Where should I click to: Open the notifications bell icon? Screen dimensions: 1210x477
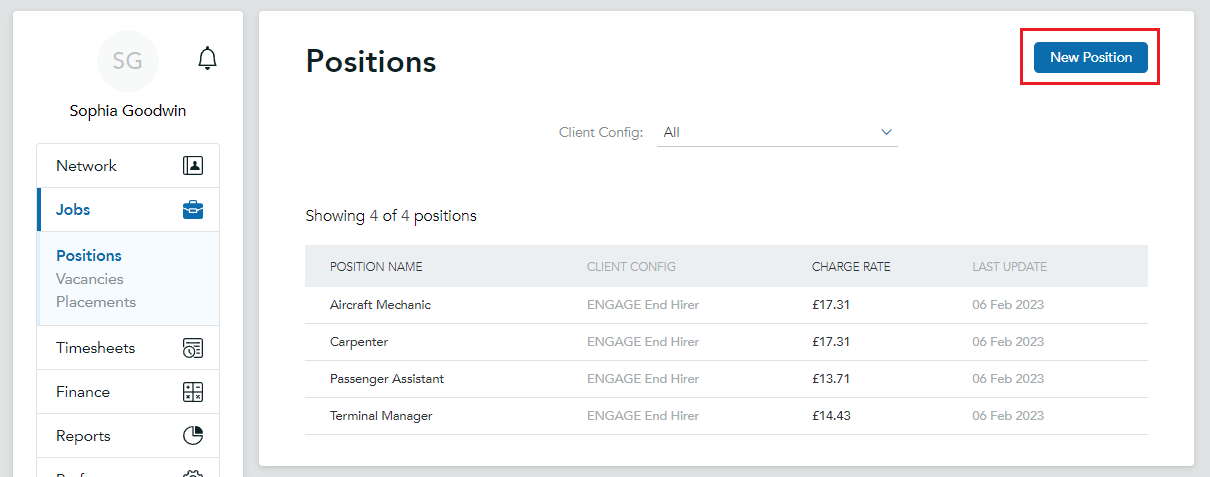tap(207, 58)
